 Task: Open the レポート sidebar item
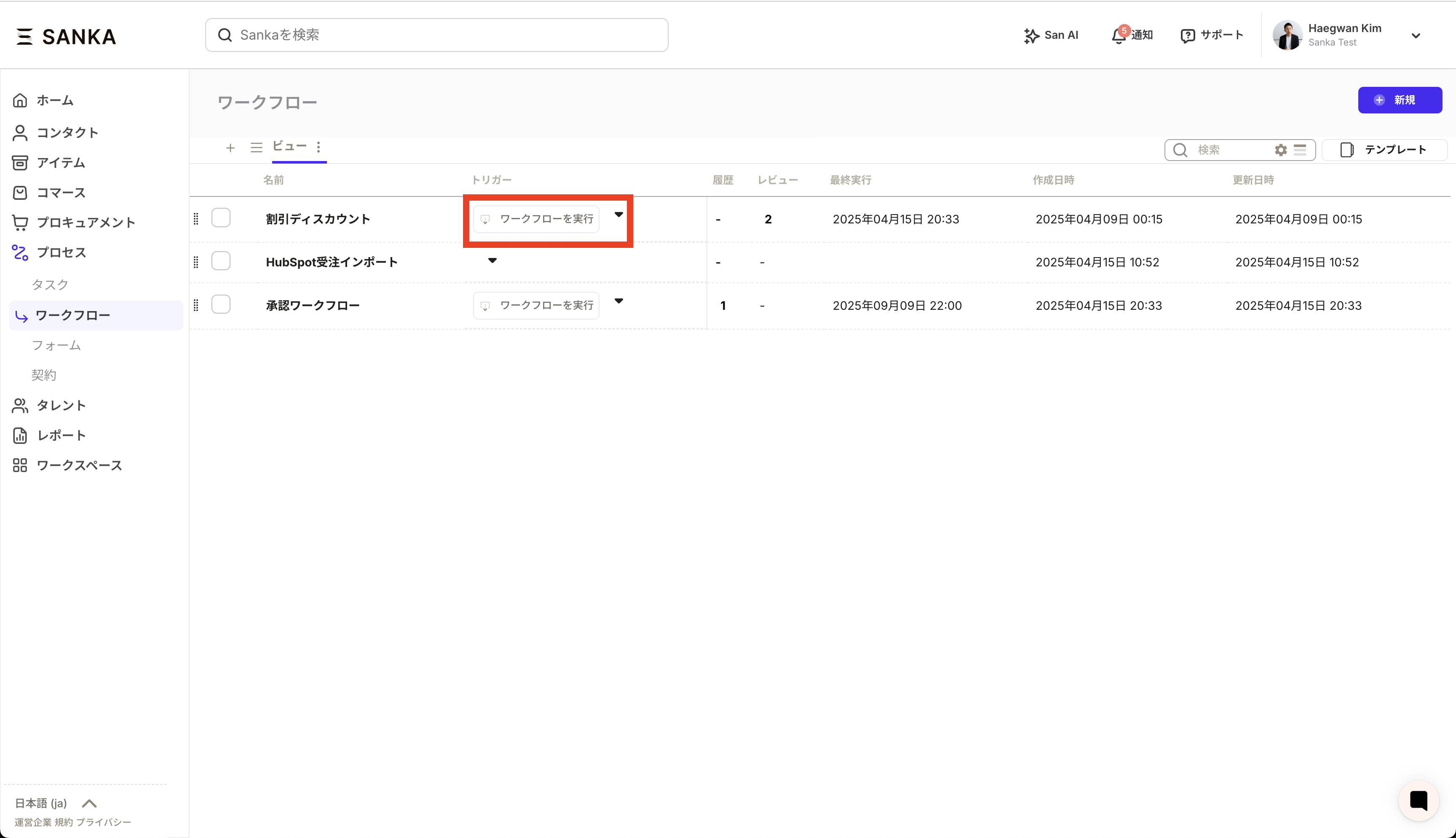pyautogui.click(x=61, y=436)
